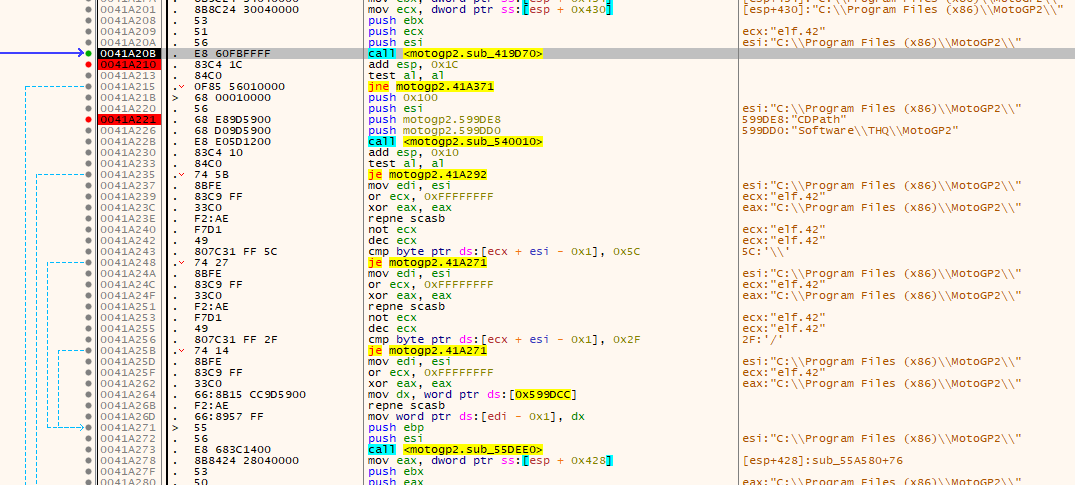The width and height of the screenshot is (1075, 485).
Task: Toggle breakpoint dot at address 0041A20B
Action: click(x=88, y=54)
